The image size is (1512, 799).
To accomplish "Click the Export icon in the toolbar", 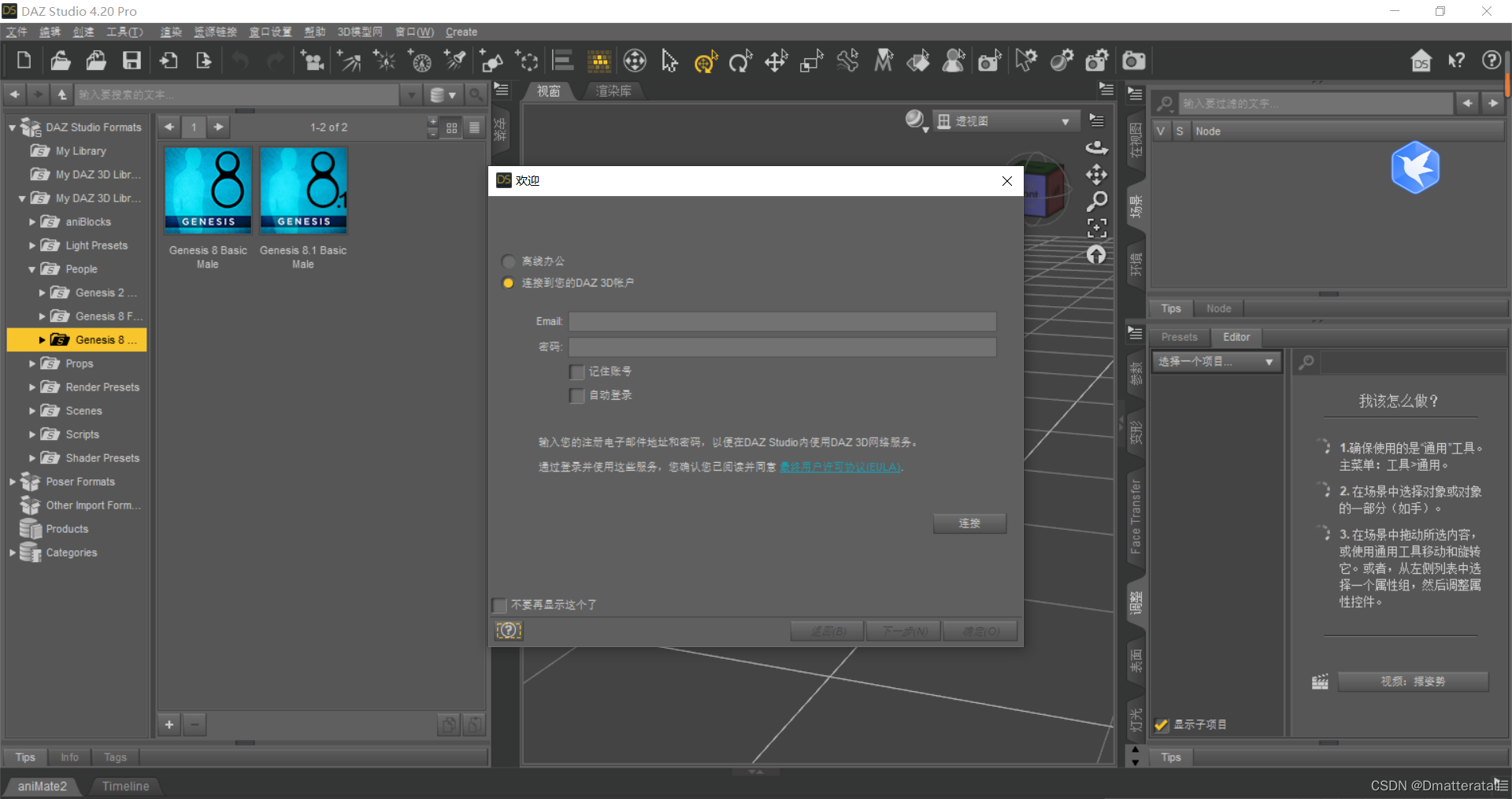I will 204,61.
